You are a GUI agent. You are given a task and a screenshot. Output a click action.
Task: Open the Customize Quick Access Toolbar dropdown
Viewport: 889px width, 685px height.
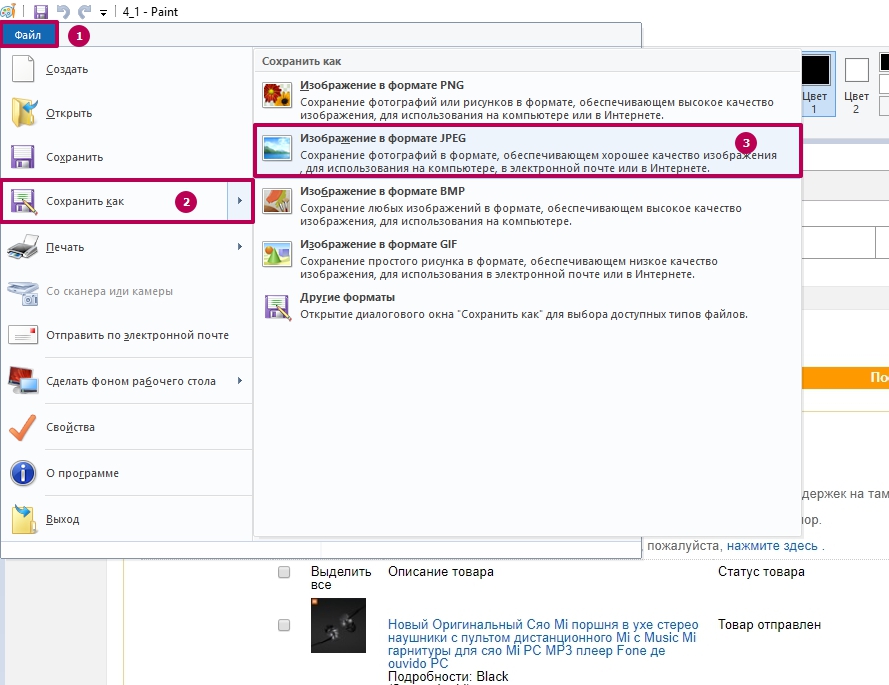[104, 12]
